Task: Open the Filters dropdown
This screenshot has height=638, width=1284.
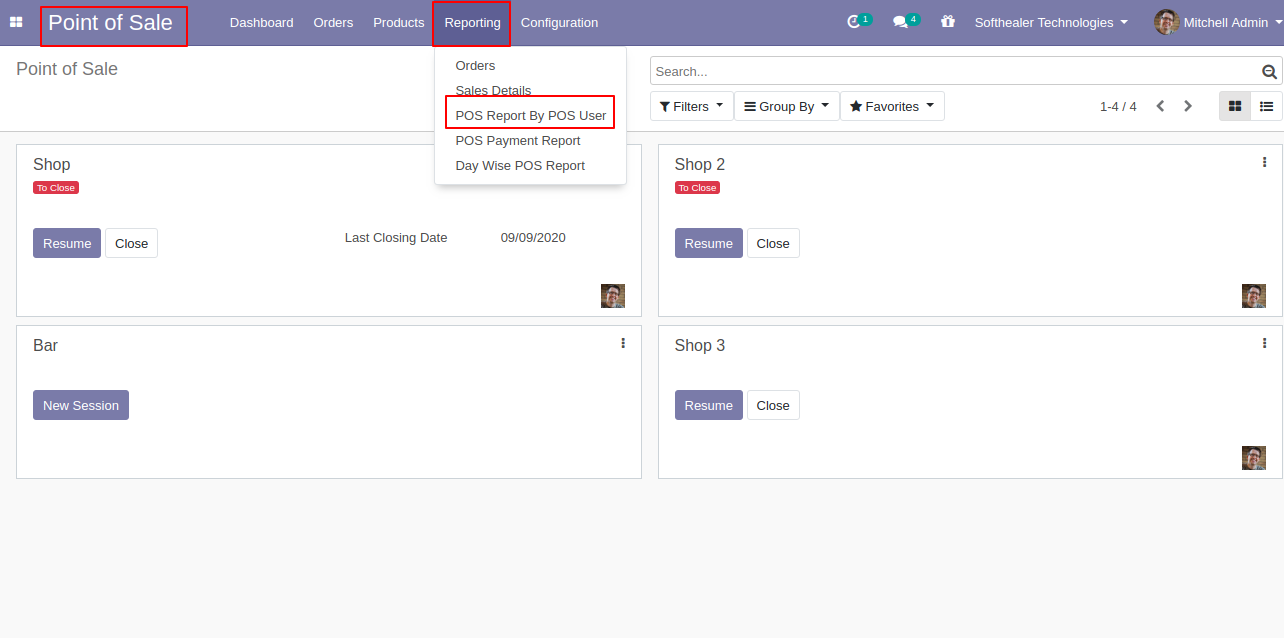Action: [691, 106]
